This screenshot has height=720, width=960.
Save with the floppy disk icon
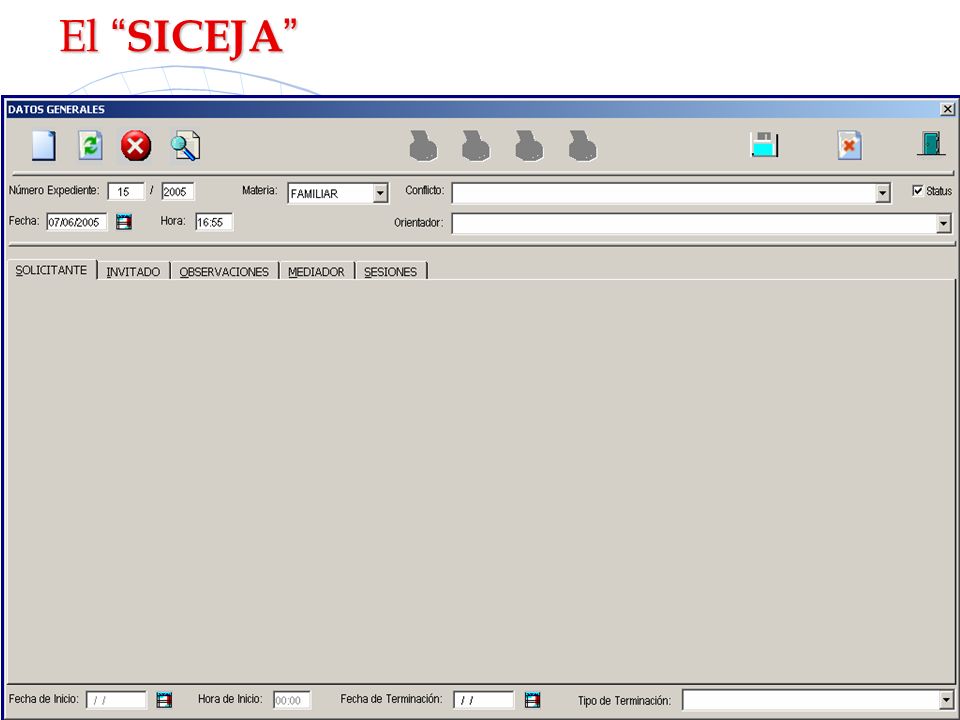click(764, 145)
